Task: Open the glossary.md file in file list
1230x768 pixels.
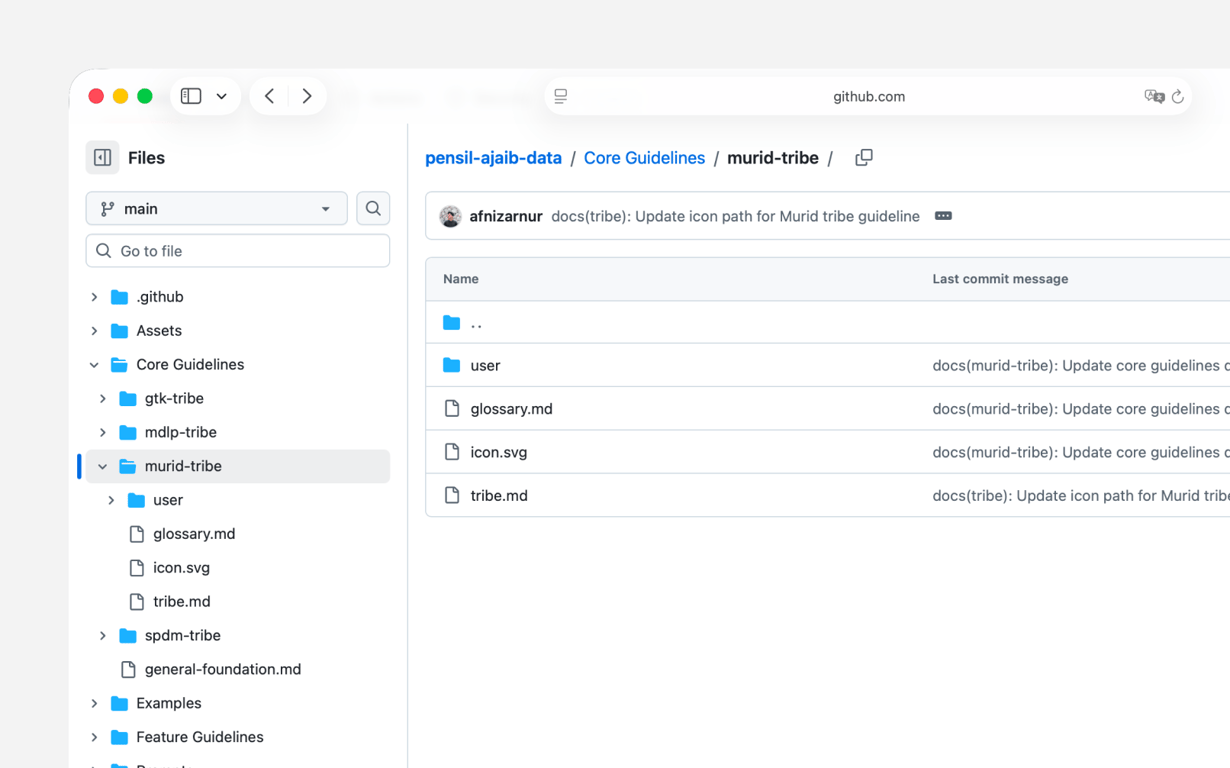Action: 512,408
